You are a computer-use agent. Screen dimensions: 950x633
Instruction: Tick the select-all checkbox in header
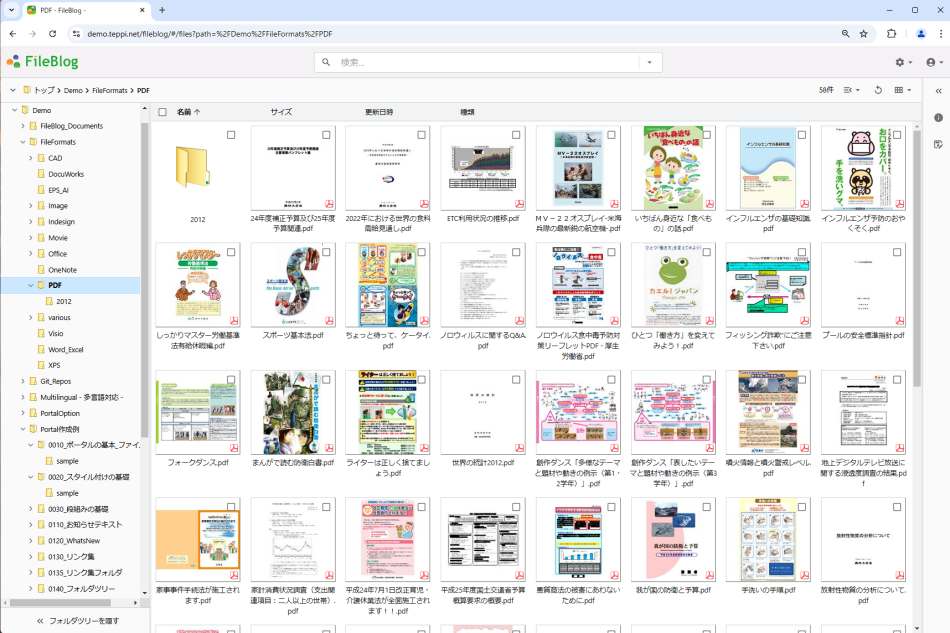click(162, 112)
